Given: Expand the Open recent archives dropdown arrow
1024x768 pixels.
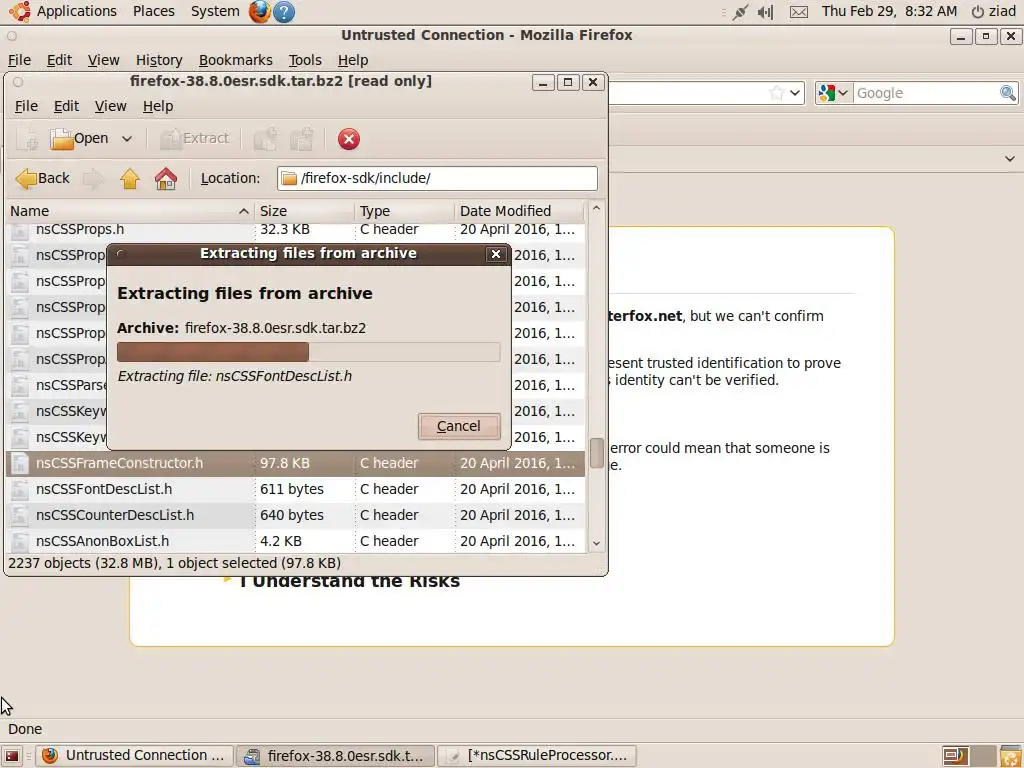Looking at the screenshot, I should (x=127, y=138).
